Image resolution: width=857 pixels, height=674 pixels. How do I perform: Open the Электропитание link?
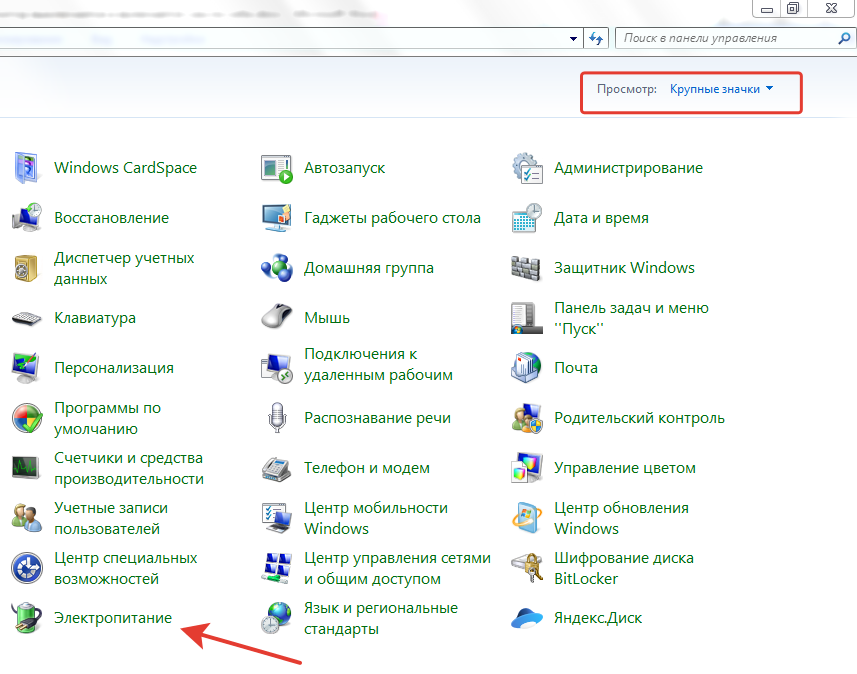coord(113,618)
